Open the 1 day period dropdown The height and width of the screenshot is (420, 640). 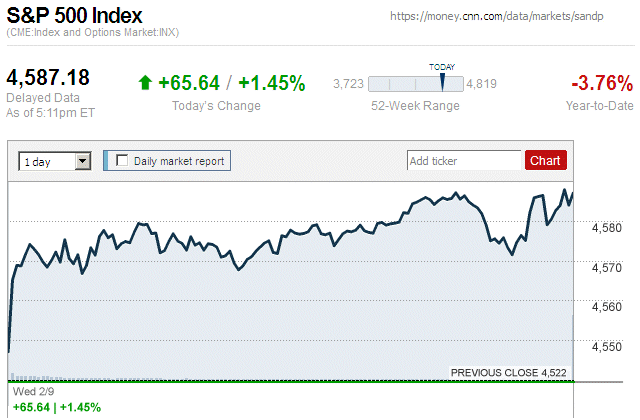click(55, 160)
